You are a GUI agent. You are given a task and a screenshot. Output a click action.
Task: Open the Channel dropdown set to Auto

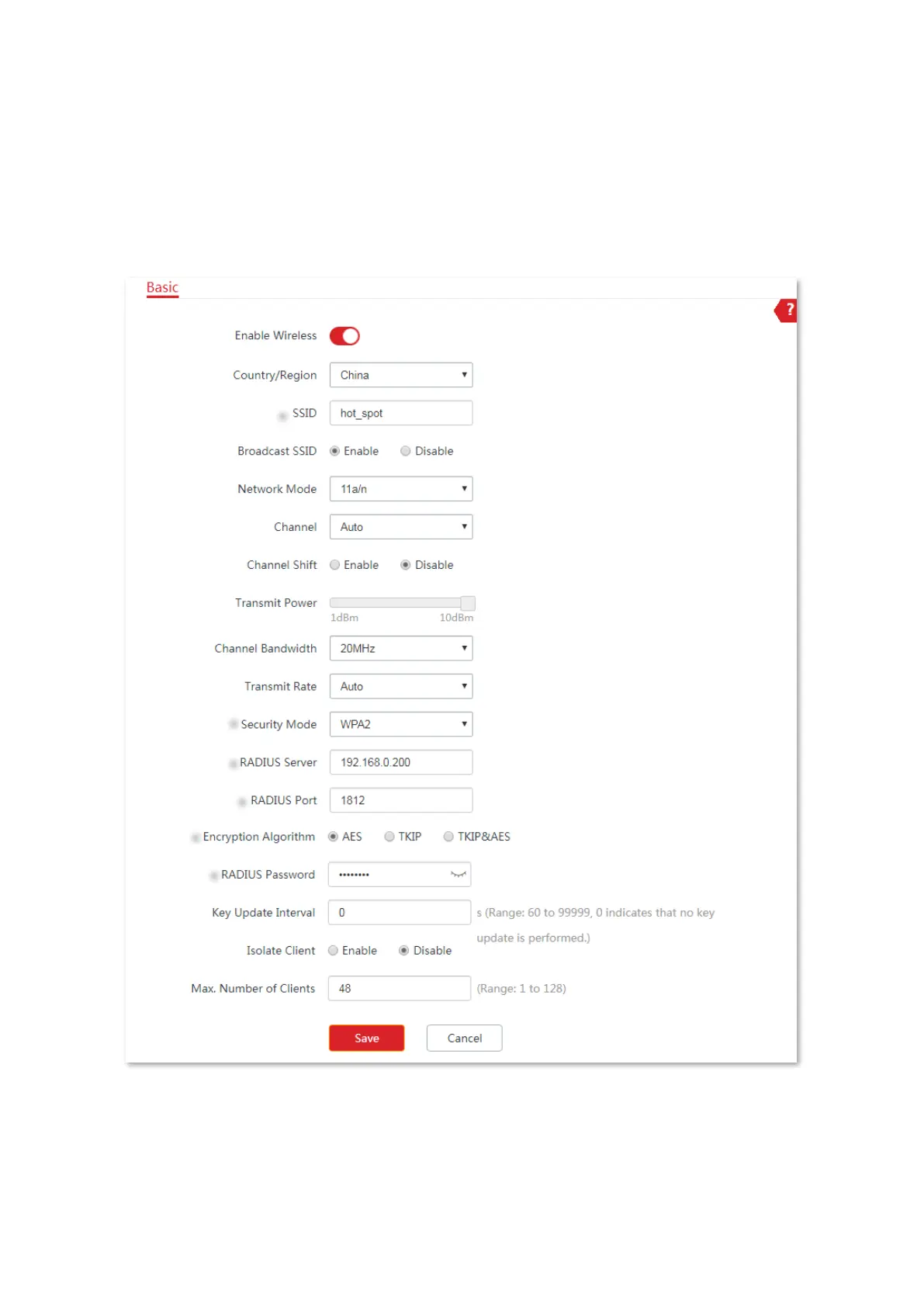pos(401,527)
